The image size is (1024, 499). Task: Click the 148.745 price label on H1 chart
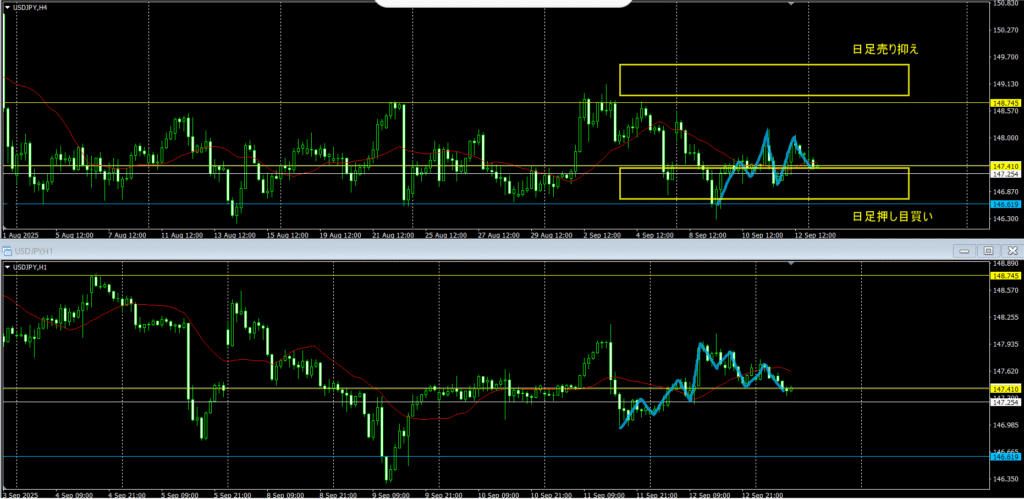point(1005,275)
